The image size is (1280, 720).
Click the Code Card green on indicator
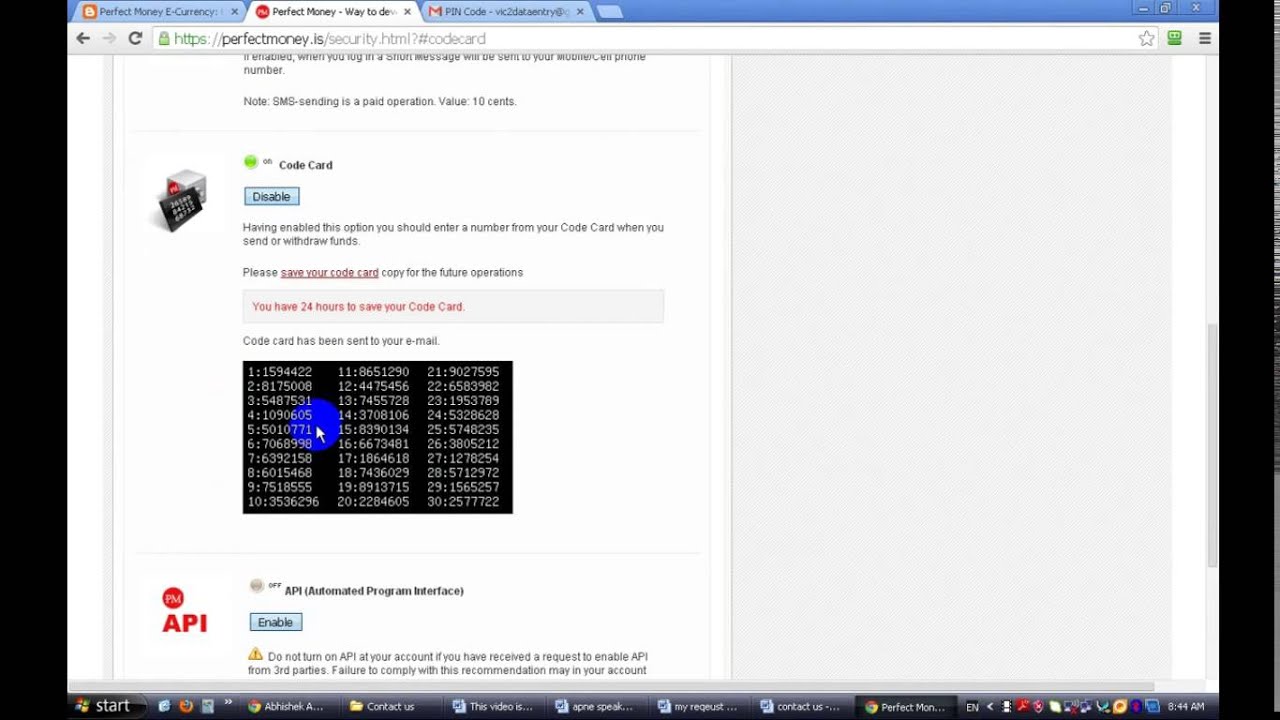pos(251,162)
